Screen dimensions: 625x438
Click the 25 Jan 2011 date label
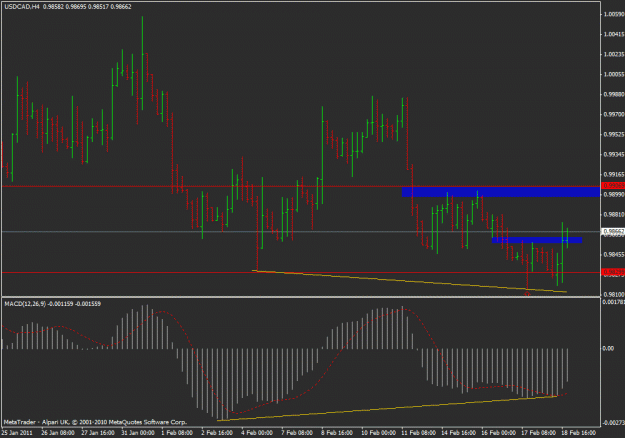[17, 432]
